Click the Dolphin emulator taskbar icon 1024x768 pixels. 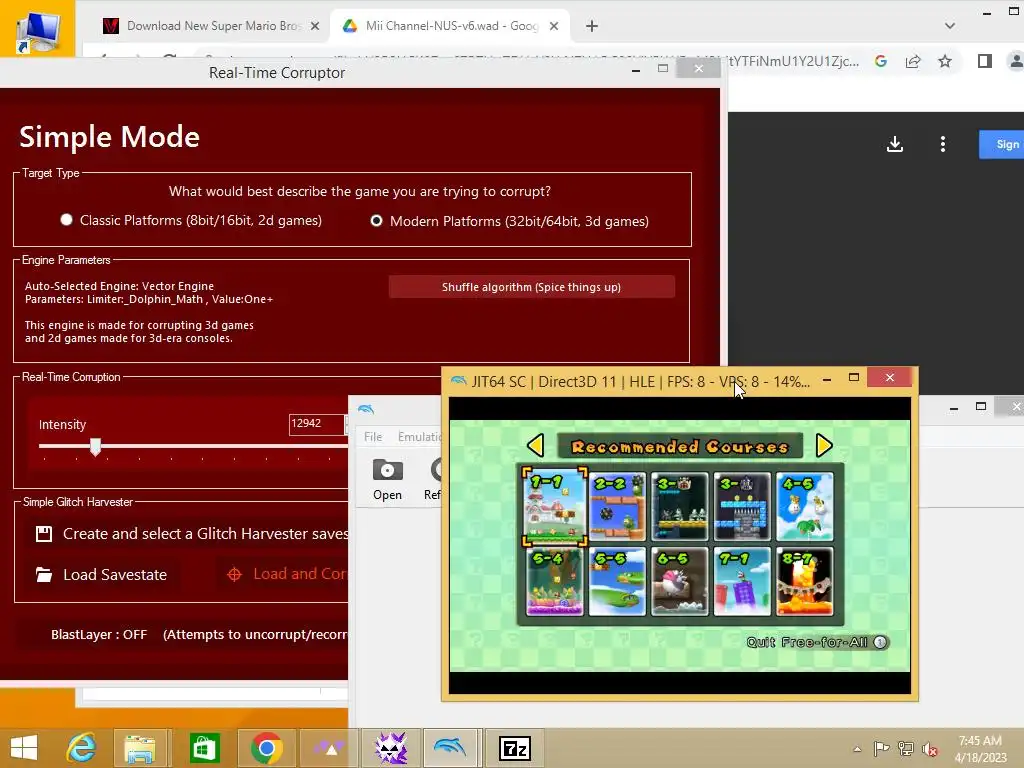(x=451, y=748)
